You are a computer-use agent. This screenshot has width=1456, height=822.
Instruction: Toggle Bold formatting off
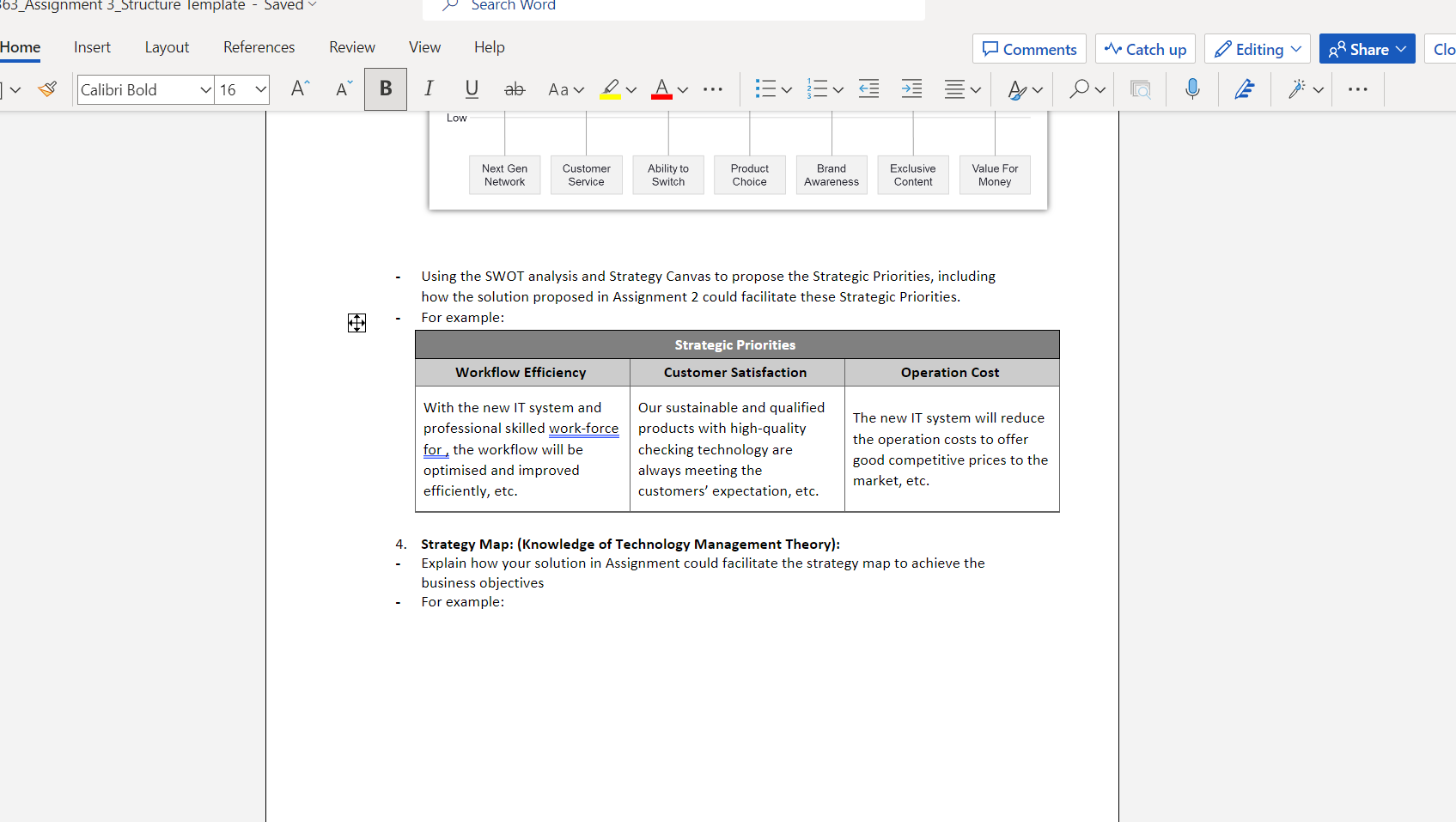click(386, 88)
